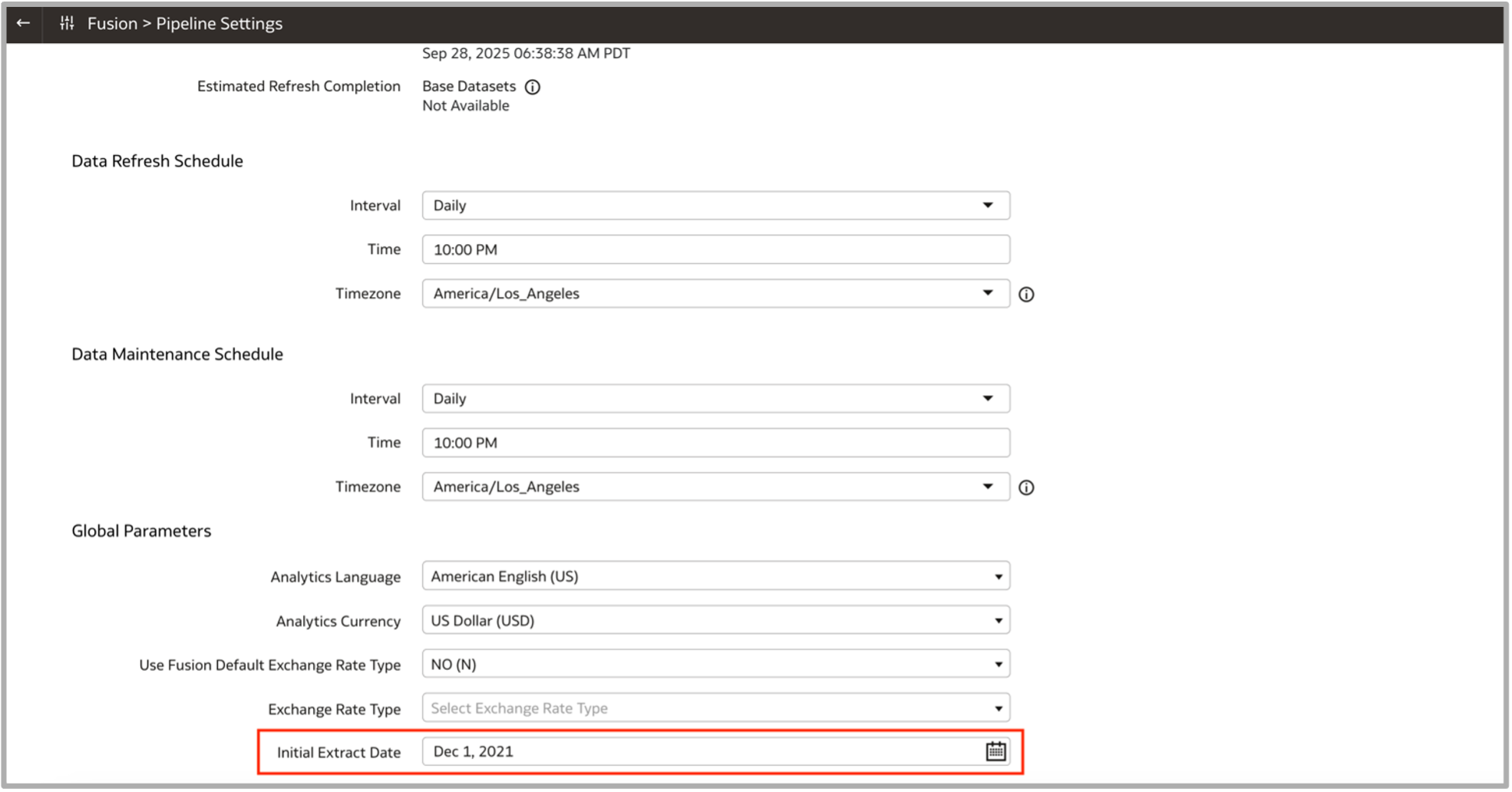Click the Fusion > Pipeline Settings title
1512x792 pixels.
(184, 24)
